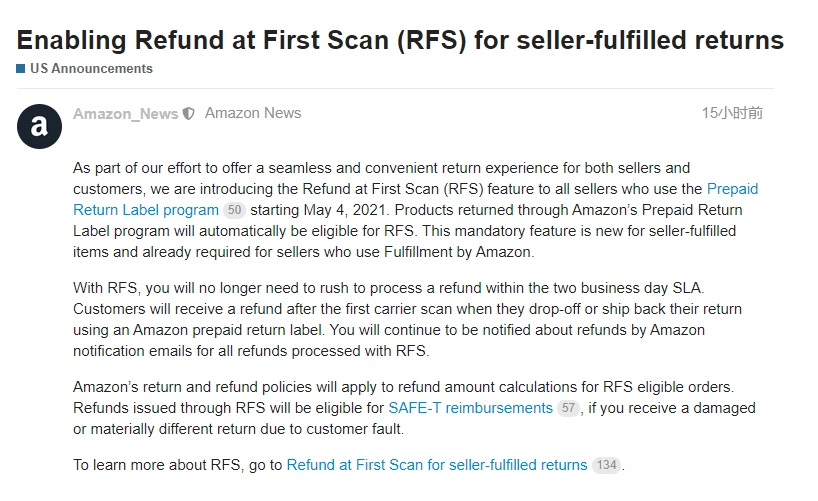The width and height of the screenshot is (818, 501).
Task: Click the Enabling Refund at First Scan title
Action: pos(400,40)
